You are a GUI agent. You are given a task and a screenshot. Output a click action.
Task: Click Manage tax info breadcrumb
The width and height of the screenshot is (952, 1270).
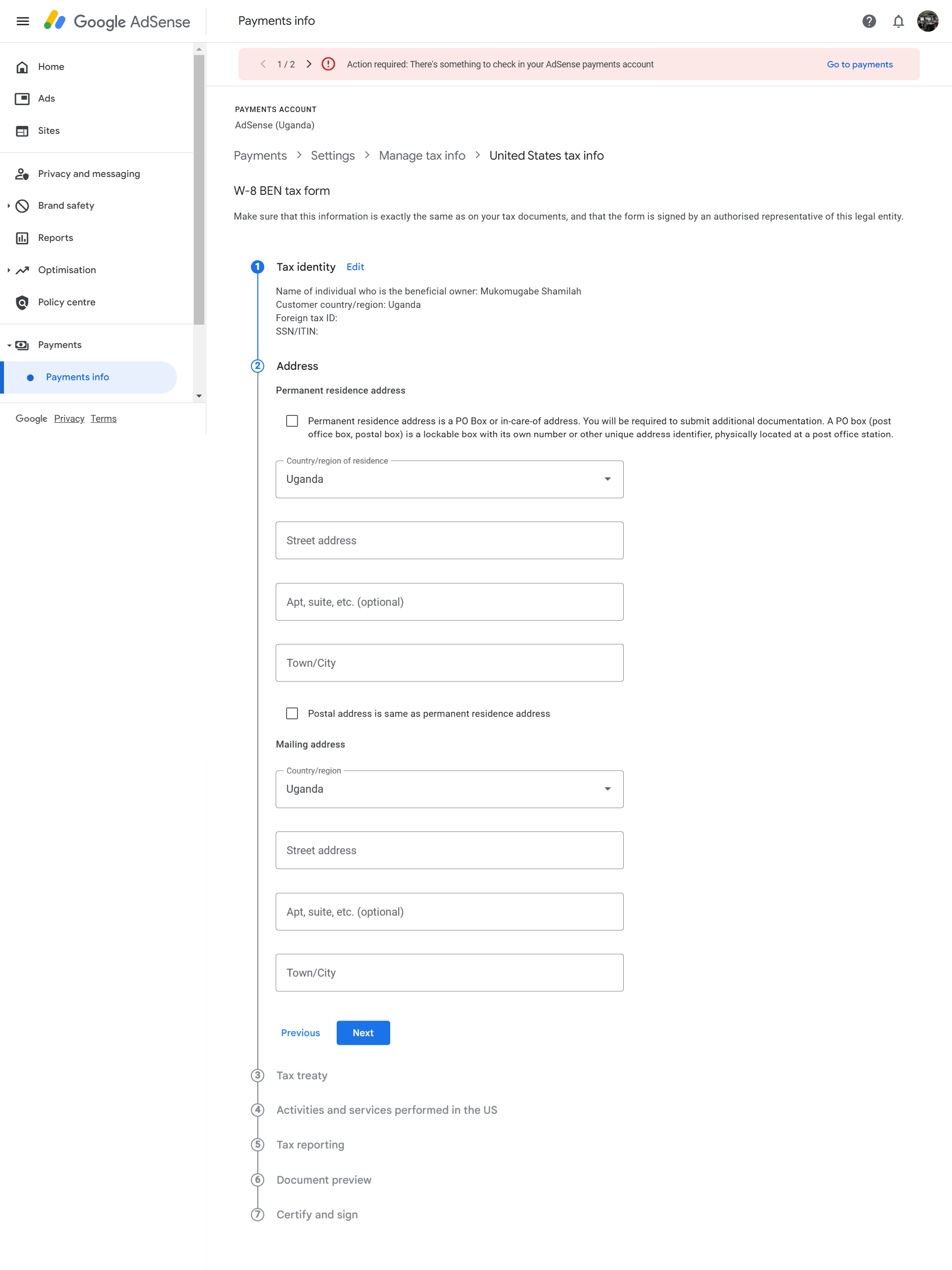(422, 156)
